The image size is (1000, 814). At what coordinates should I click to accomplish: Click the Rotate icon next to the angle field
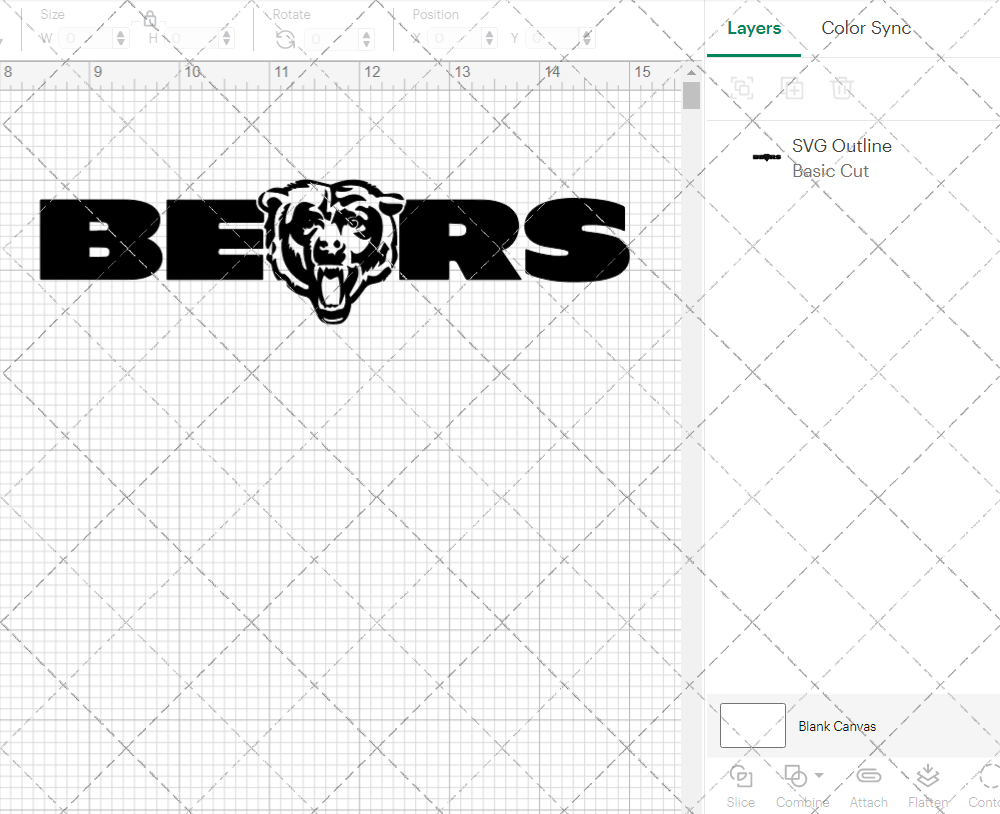click(285, 38)
